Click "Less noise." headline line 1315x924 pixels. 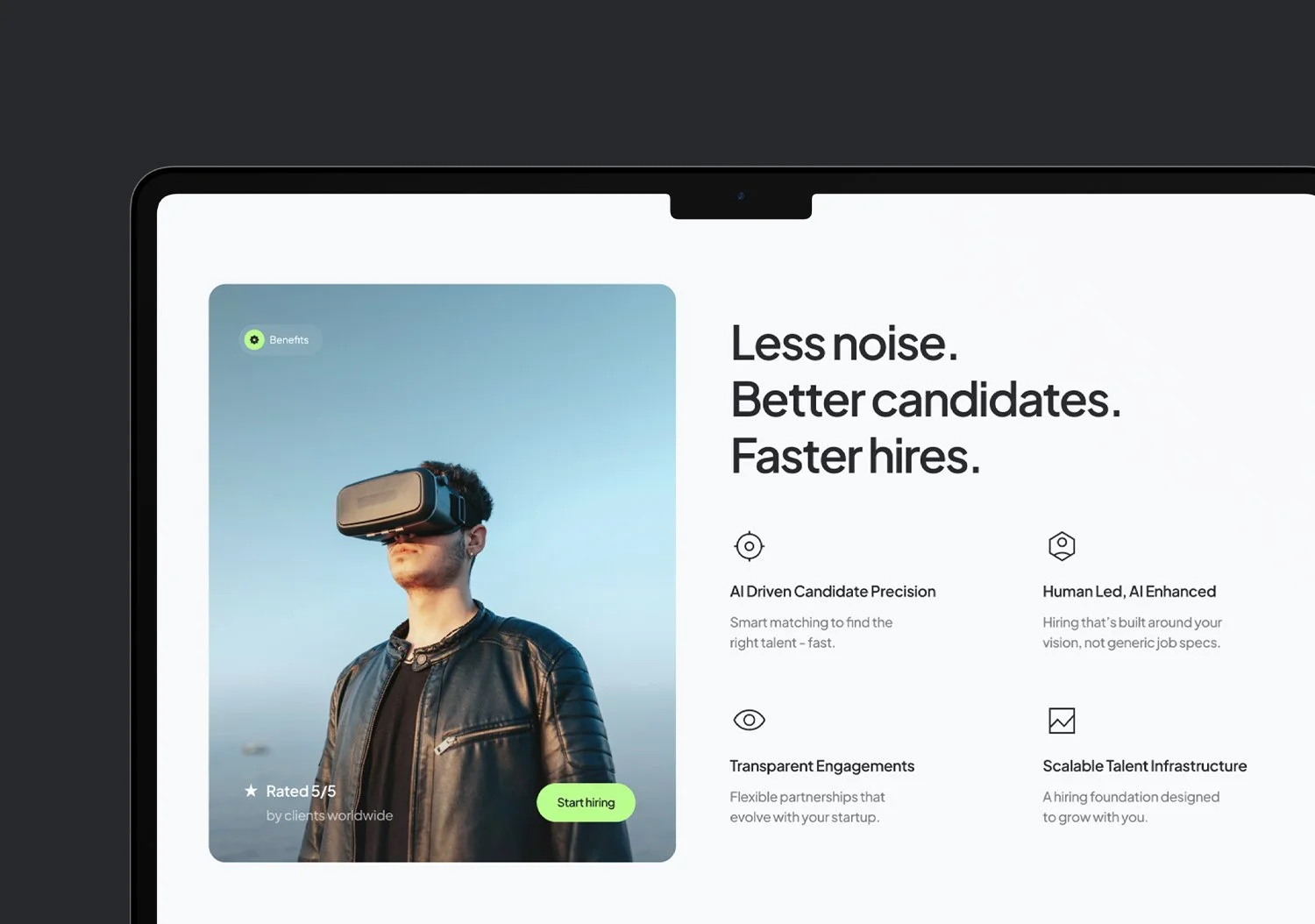tap(844, 343)
